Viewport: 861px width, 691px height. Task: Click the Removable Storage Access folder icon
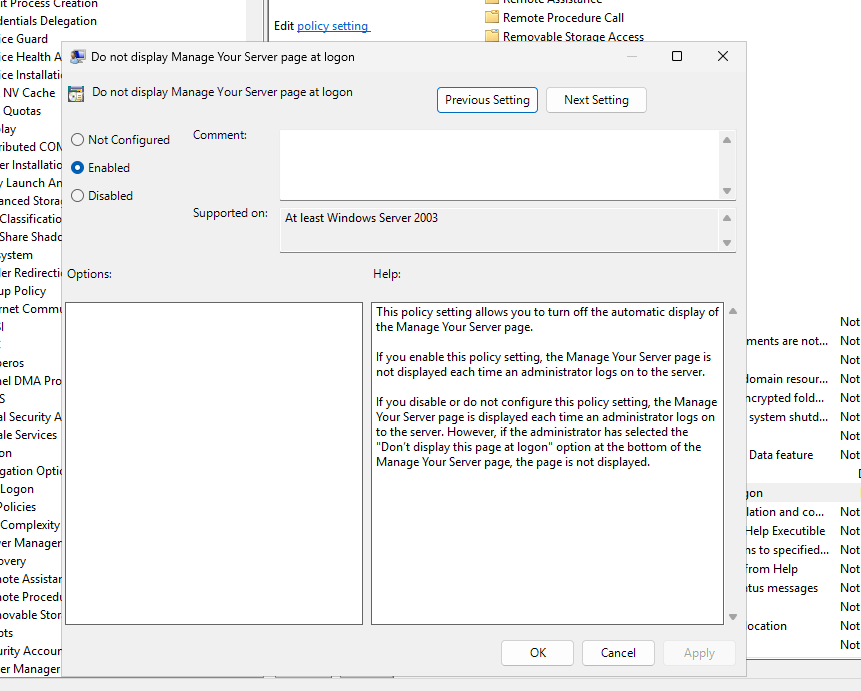point(491,36)
